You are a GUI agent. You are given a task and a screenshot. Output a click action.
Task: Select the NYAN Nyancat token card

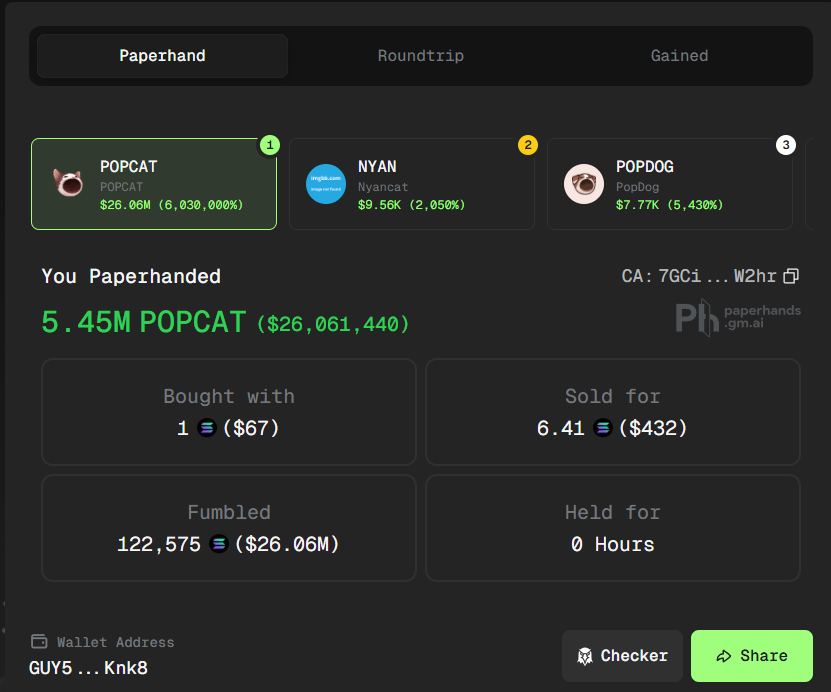tap(412, 184)
